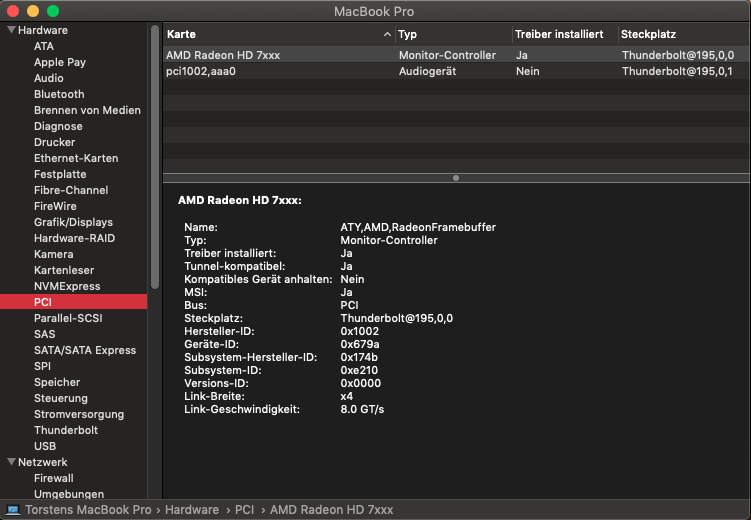Collapse the Netzwerk section triangle
This screenshot has width=751, height=520.
[11, 462]
